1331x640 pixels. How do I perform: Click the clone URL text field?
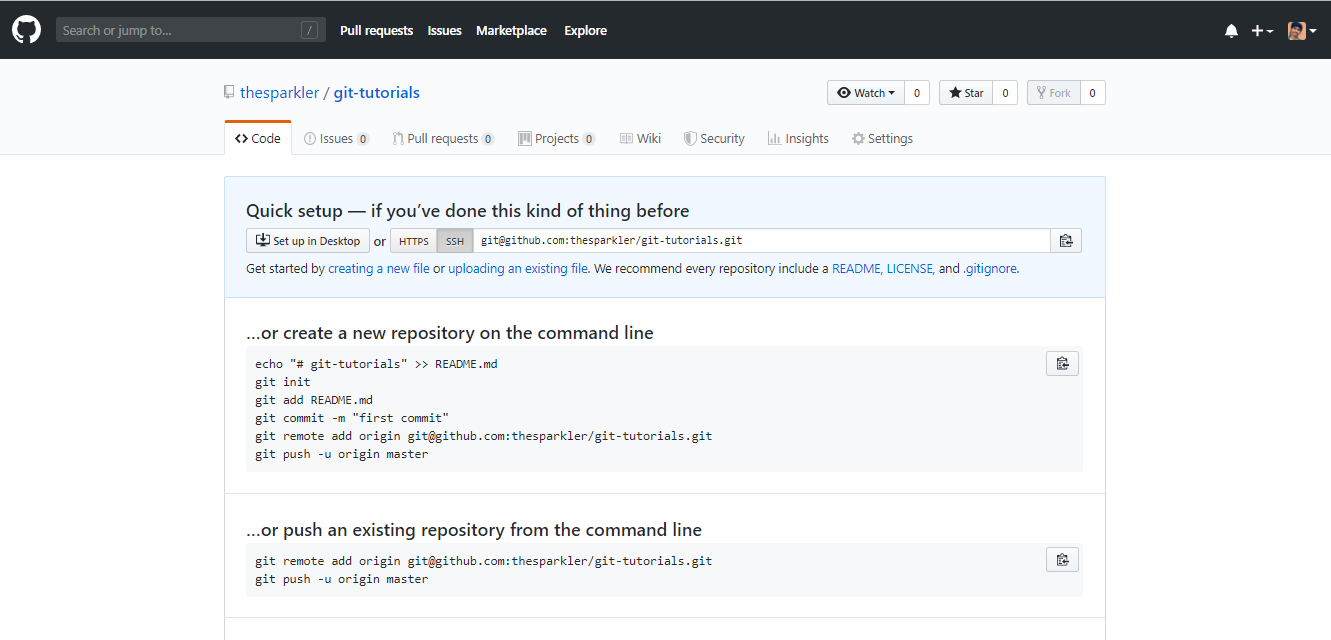762,241
